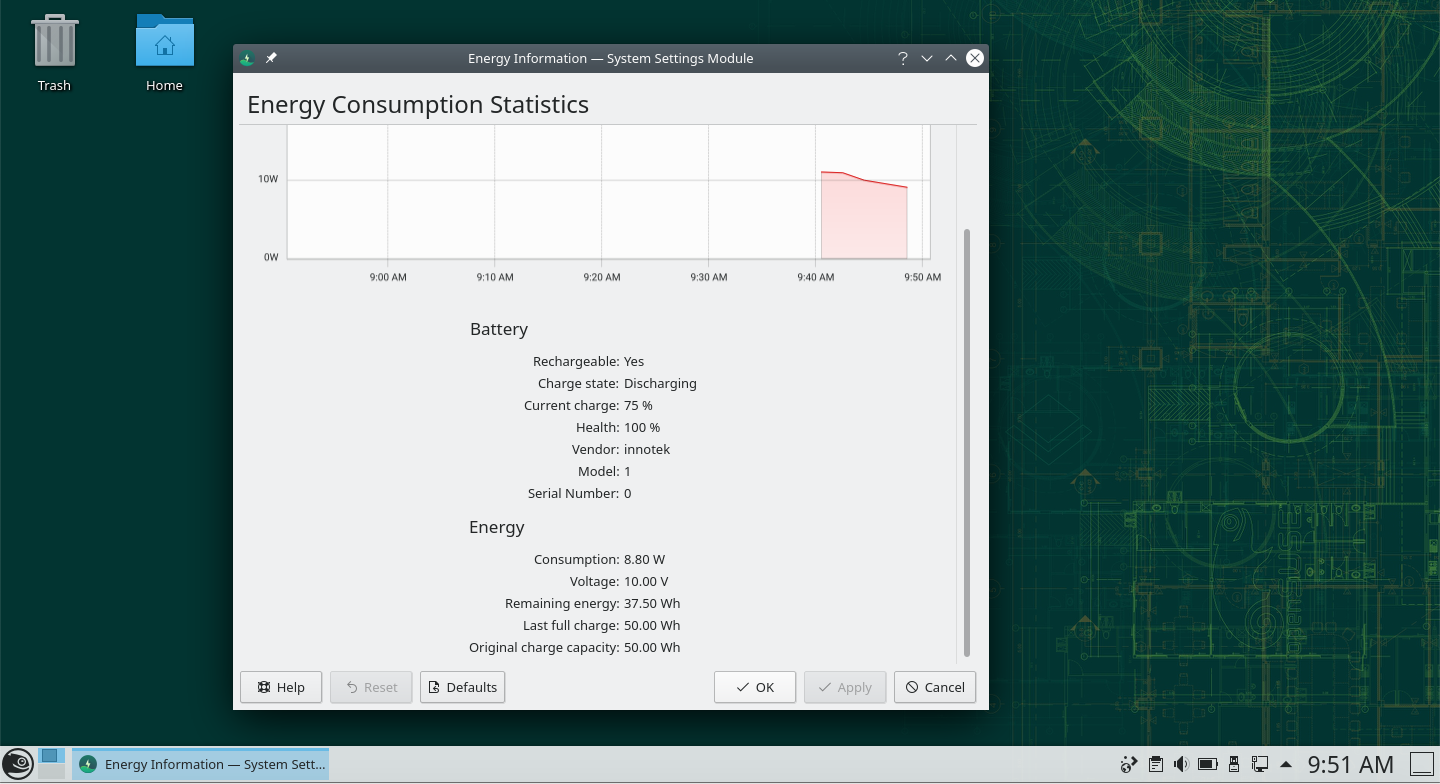Click the Help button
Viewport: 1440px width, 784px height.
[x=281, y=687]
